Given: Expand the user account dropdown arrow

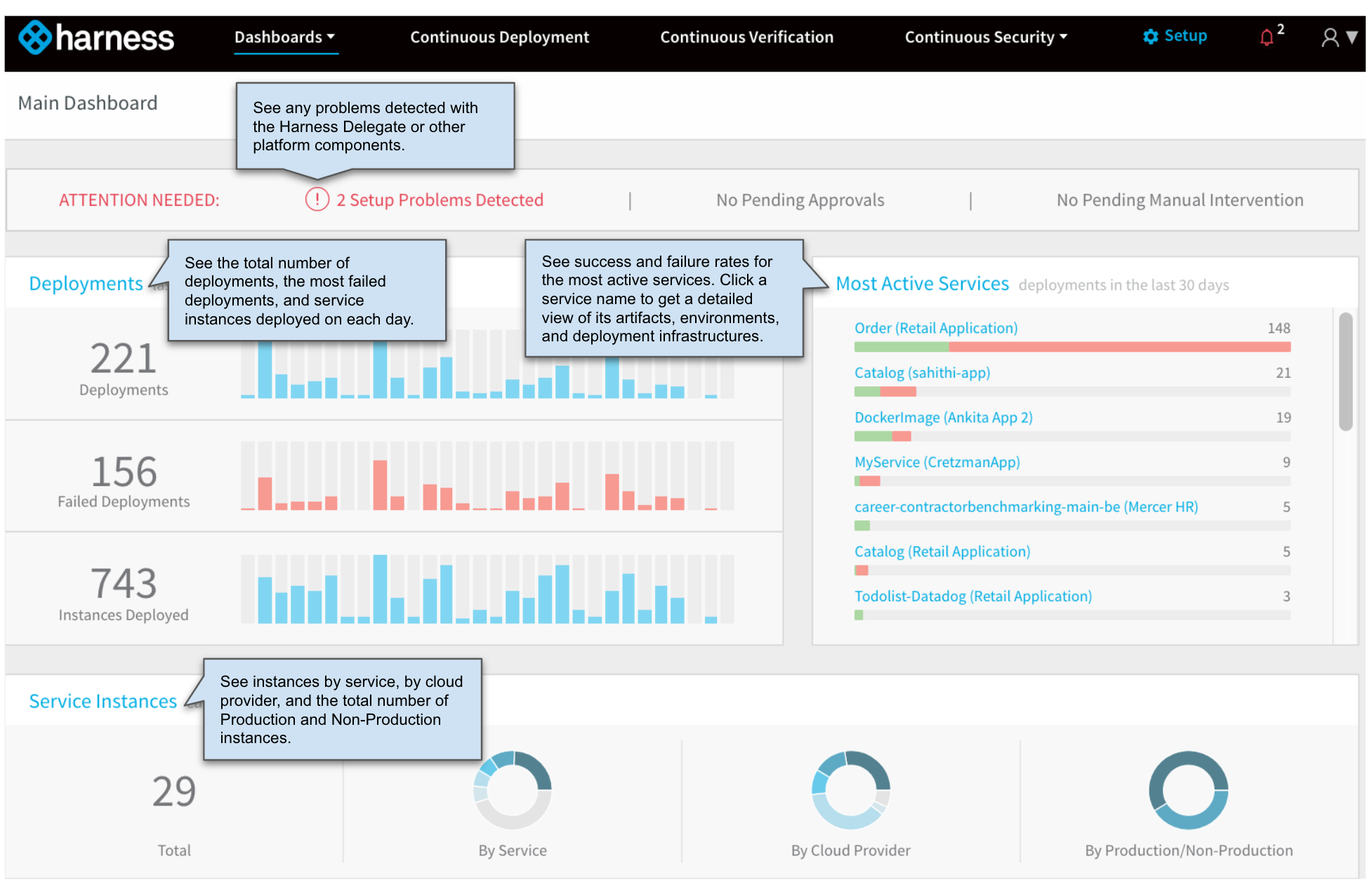Looking at the screenshot, I should point(1352,37).
